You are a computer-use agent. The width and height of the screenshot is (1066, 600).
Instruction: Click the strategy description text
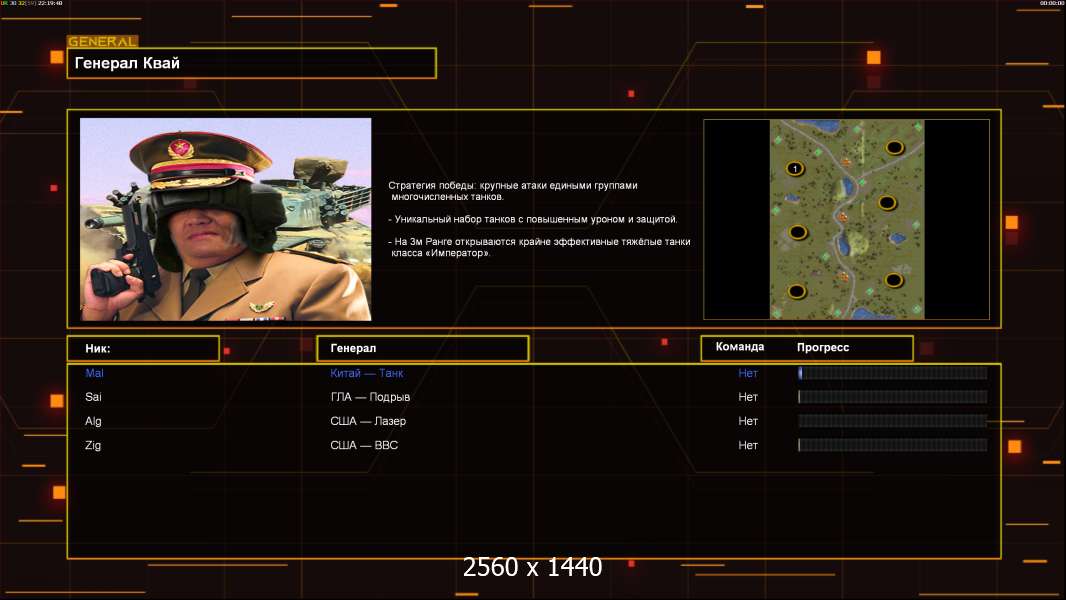[538, 219]
